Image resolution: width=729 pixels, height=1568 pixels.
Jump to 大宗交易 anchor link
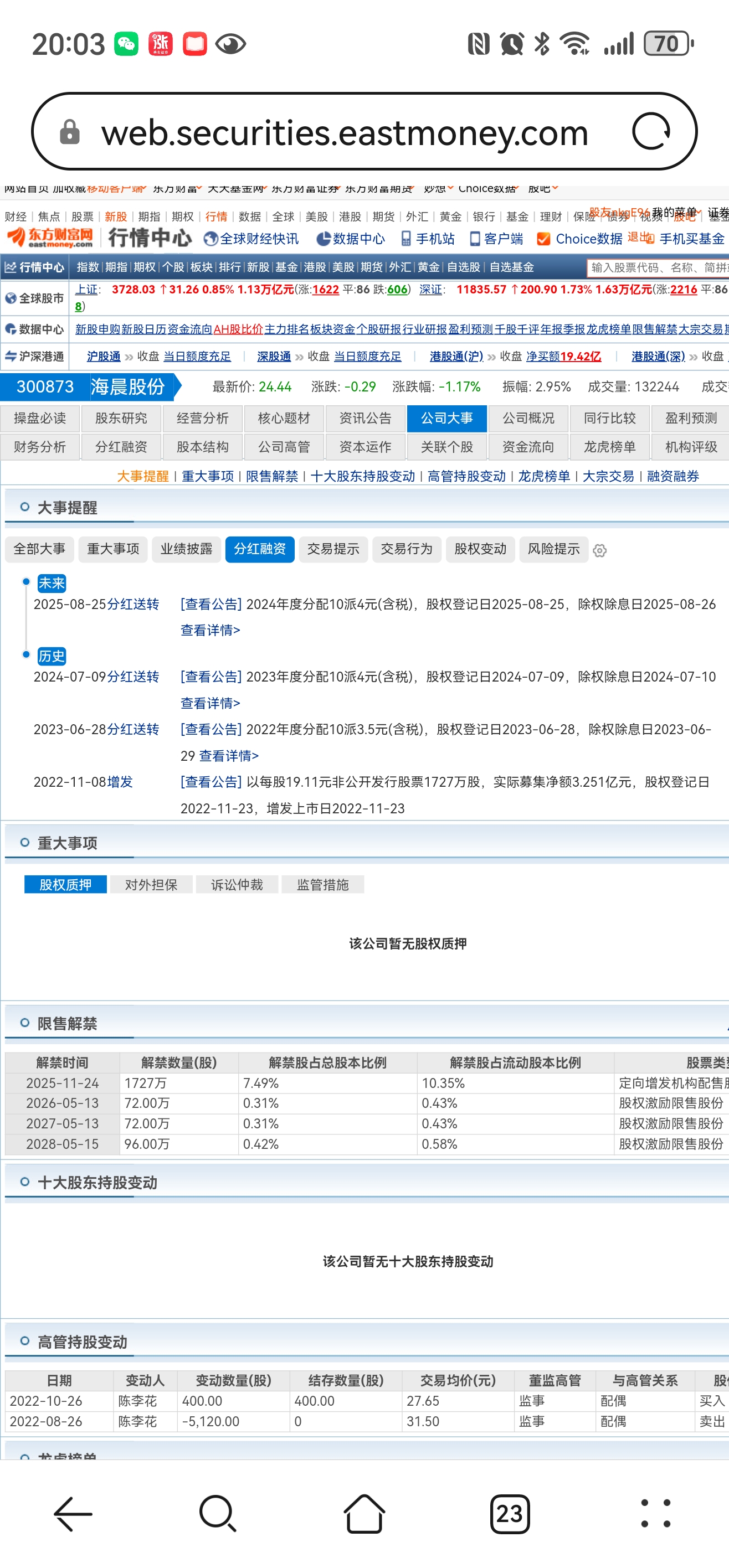pos(608,476)
